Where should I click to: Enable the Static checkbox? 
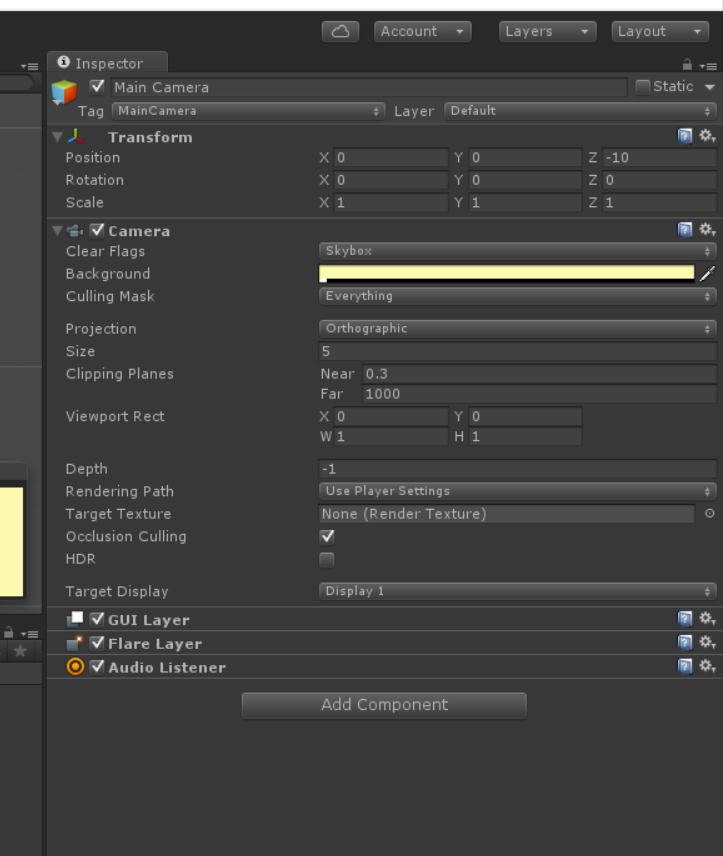[x=643, y=87]
